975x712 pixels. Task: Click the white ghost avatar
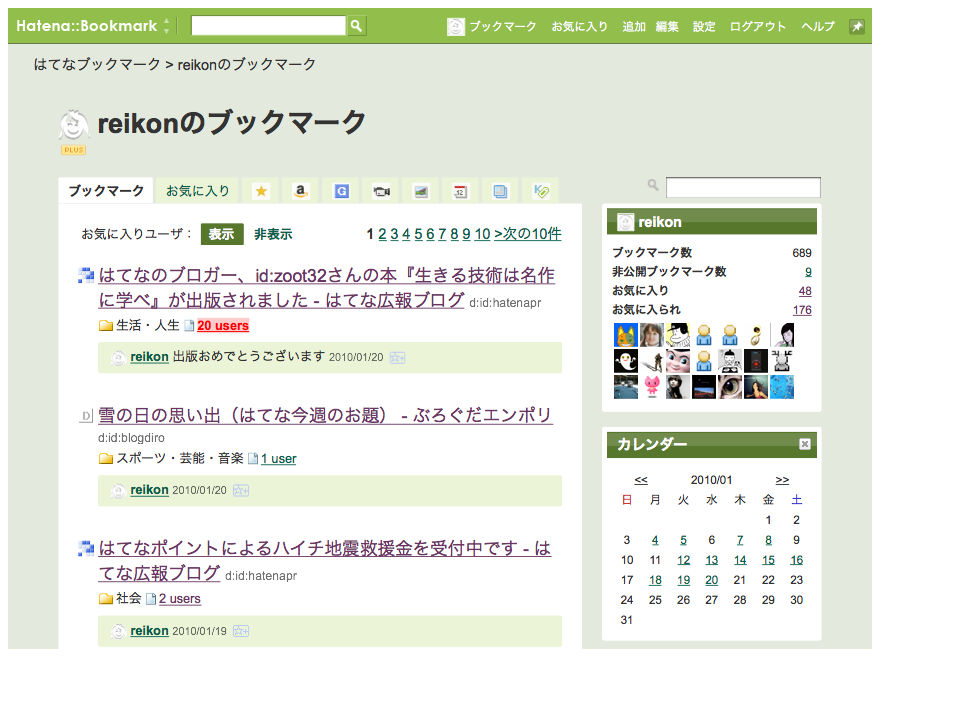(626, 361)
